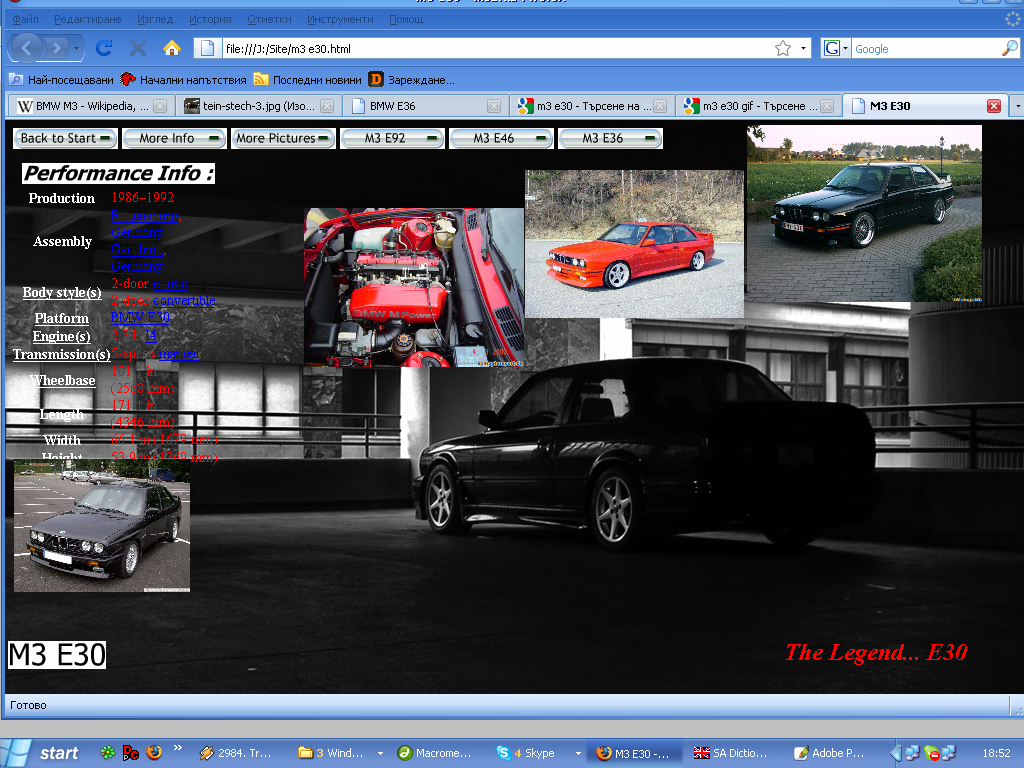Close the active M3 E30 tab
This screenshot has width=1024, height=768.
994,106
